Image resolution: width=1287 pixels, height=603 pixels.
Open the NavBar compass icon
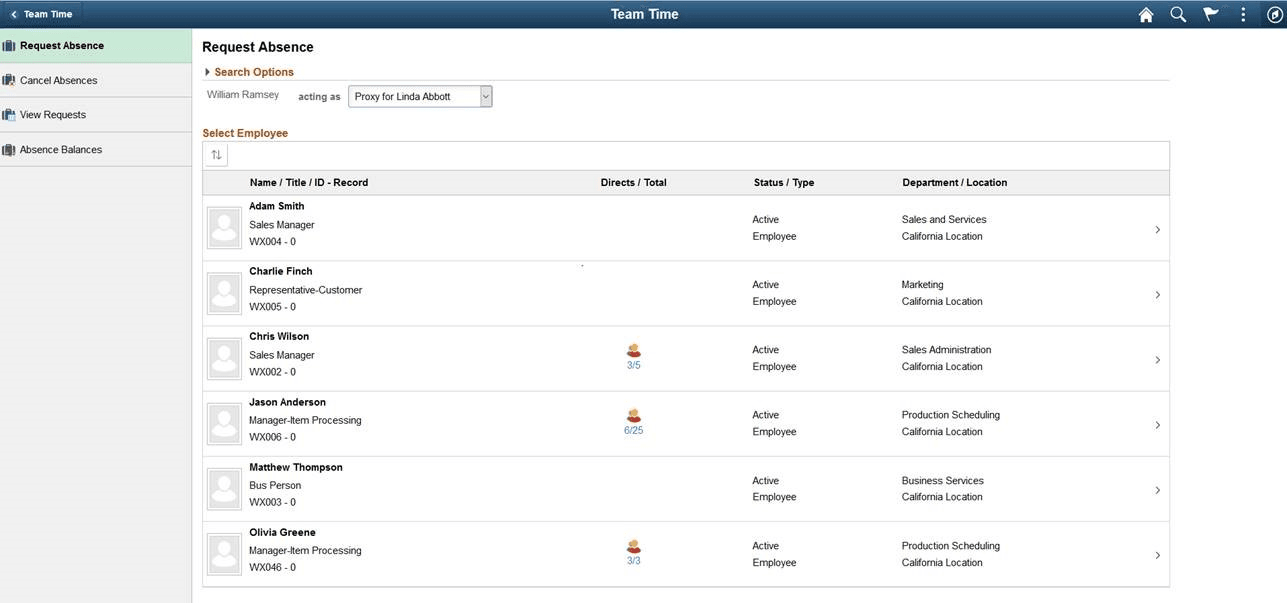coord(1272,13)
